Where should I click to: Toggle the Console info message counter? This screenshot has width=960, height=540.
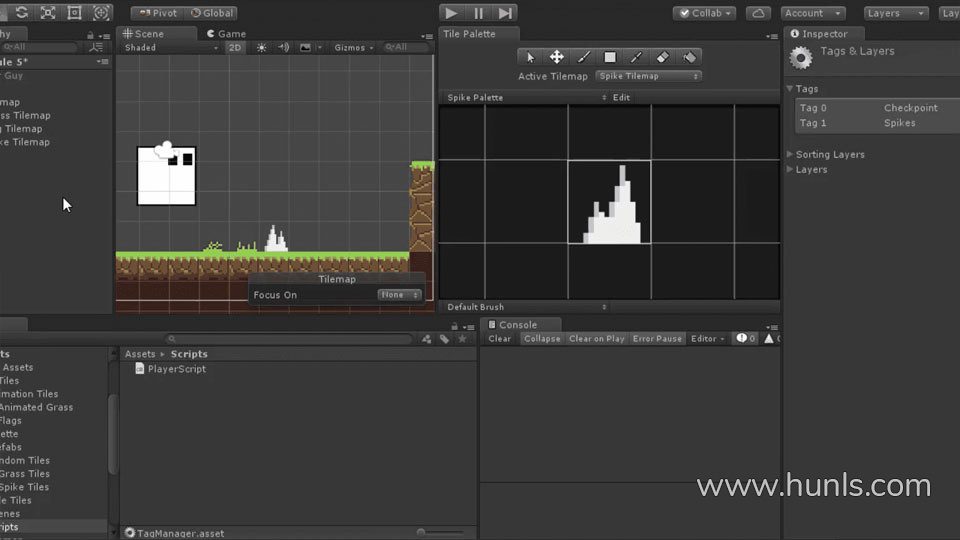coord(746,339)
